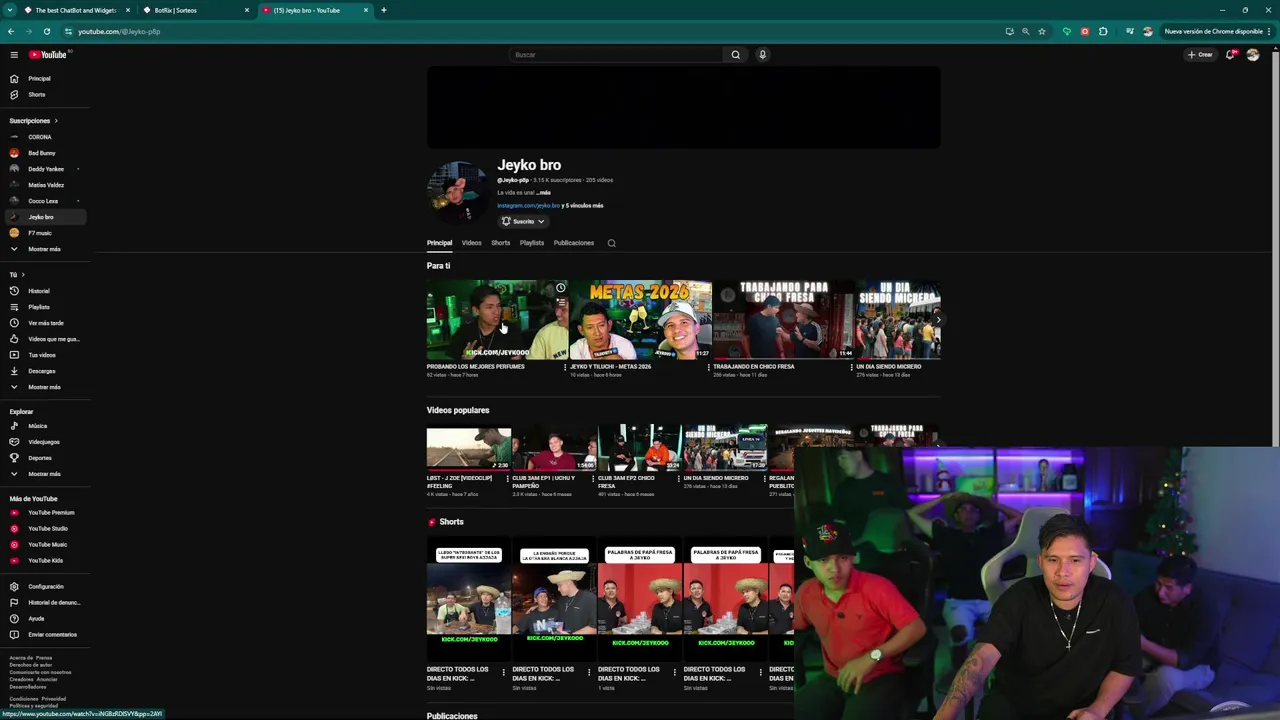Screen dimensions: 1280x720
Task: Open the YouTube hamburger guide menu
Action: coord(14,55)
